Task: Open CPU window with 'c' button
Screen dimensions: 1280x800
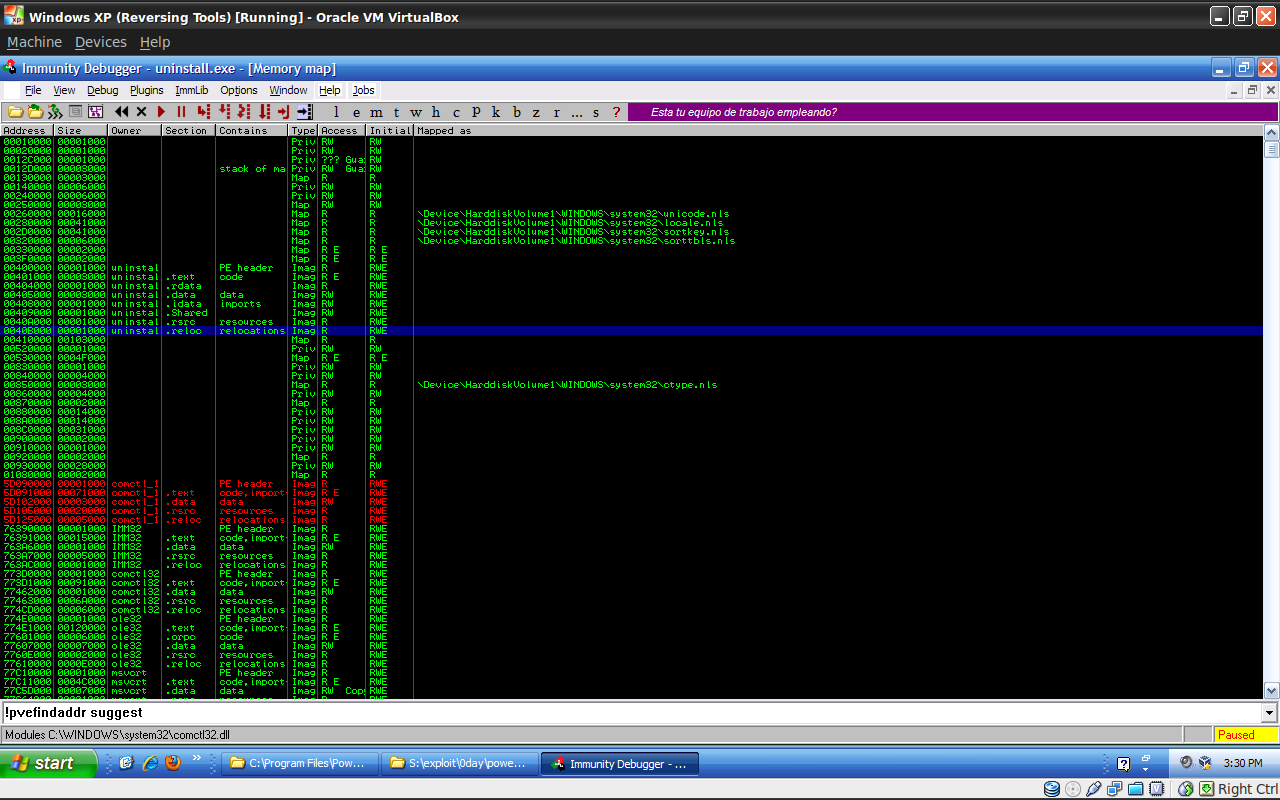Action: [456, 112]
